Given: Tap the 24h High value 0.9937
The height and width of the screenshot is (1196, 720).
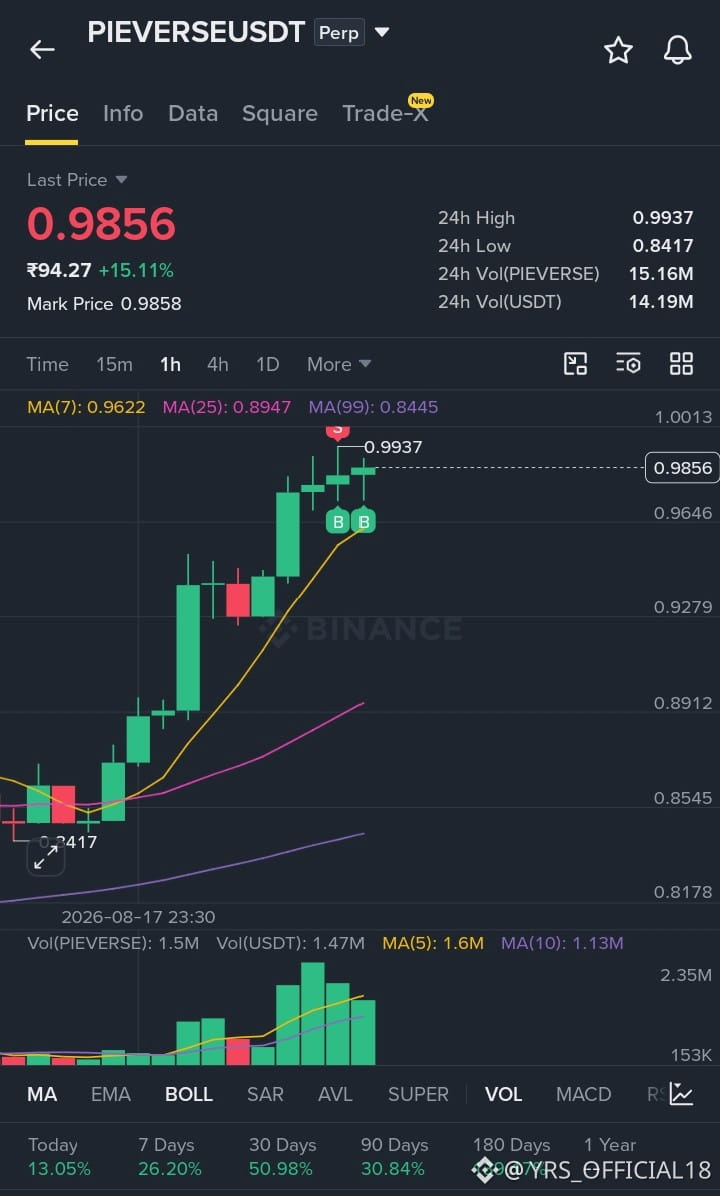Looking at the screenshot, I should tap(663, 218).
